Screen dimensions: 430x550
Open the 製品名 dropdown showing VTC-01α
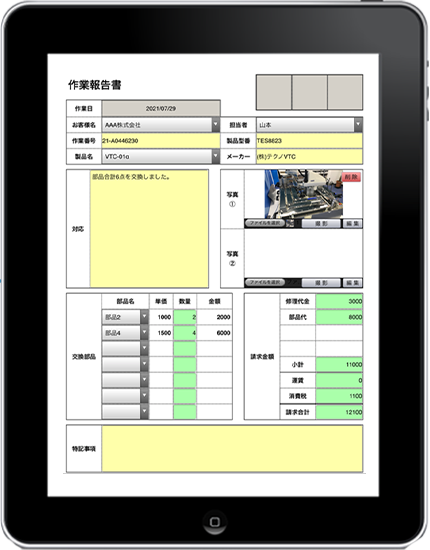tap(161, 156)
